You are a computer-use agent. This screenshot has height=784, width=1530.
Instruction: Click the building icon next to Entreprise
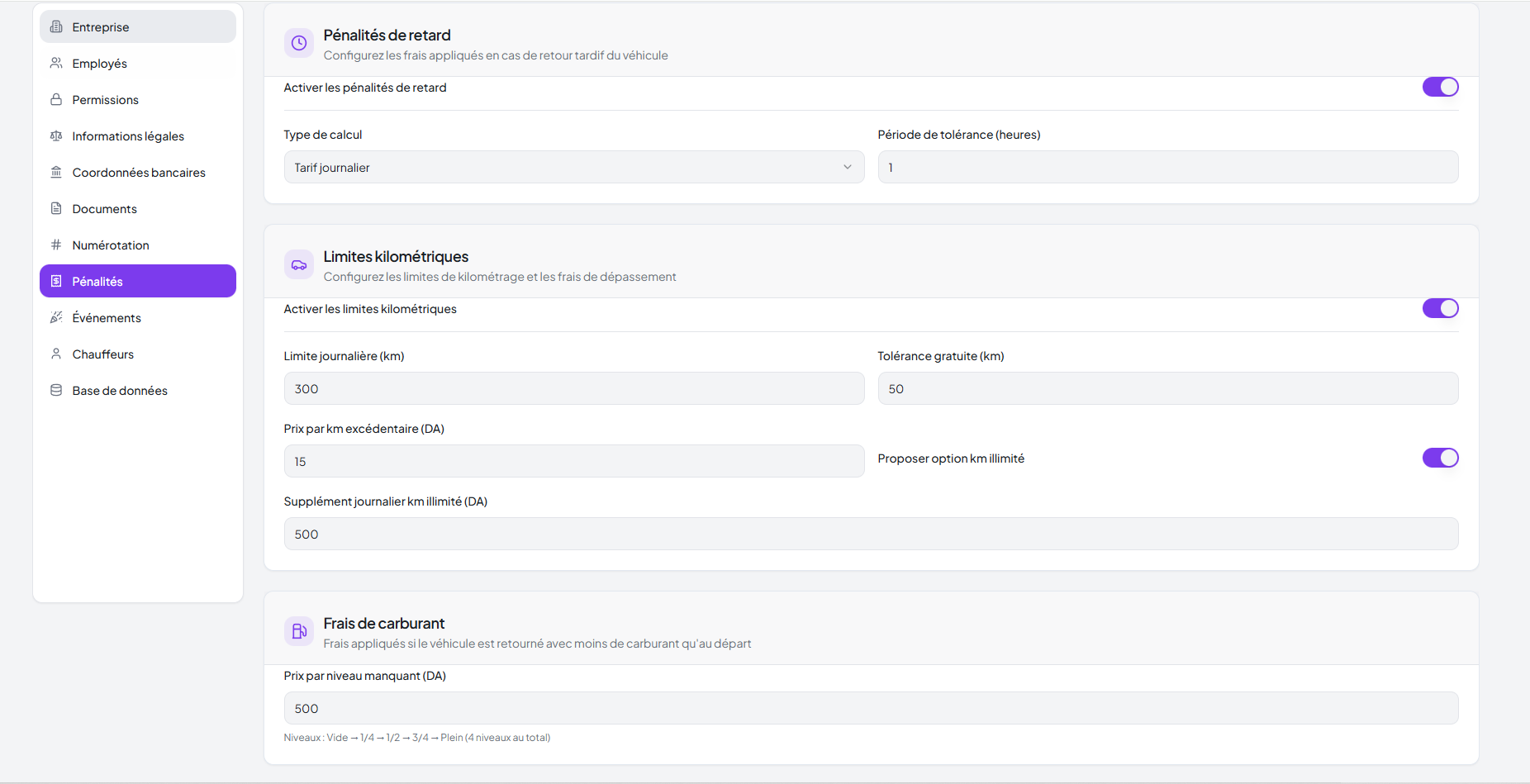pyautogui.click(x=56, y=27)
